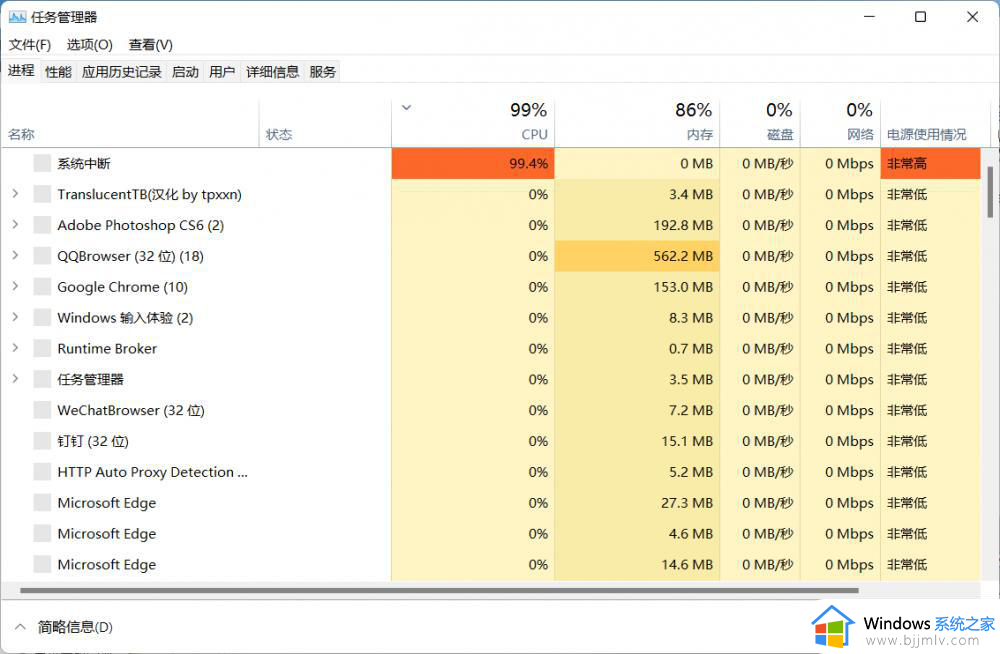The width and height of the screenshot is (1000, 654).
Task: Expand the QQBrowser (32 位) group
Action: pos(15,255)
